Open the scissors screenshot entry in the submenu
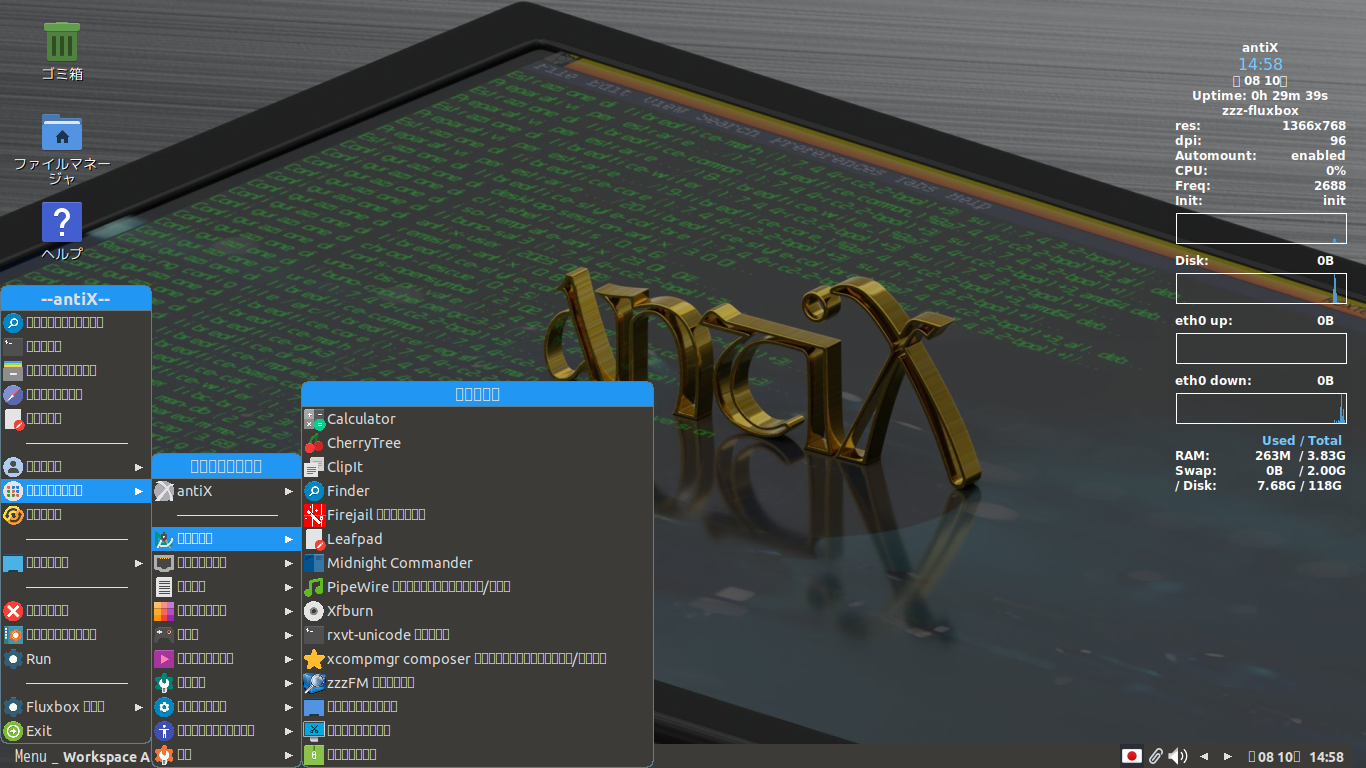The width and height of the screenshot is (1366, 768). click(477, 731)
